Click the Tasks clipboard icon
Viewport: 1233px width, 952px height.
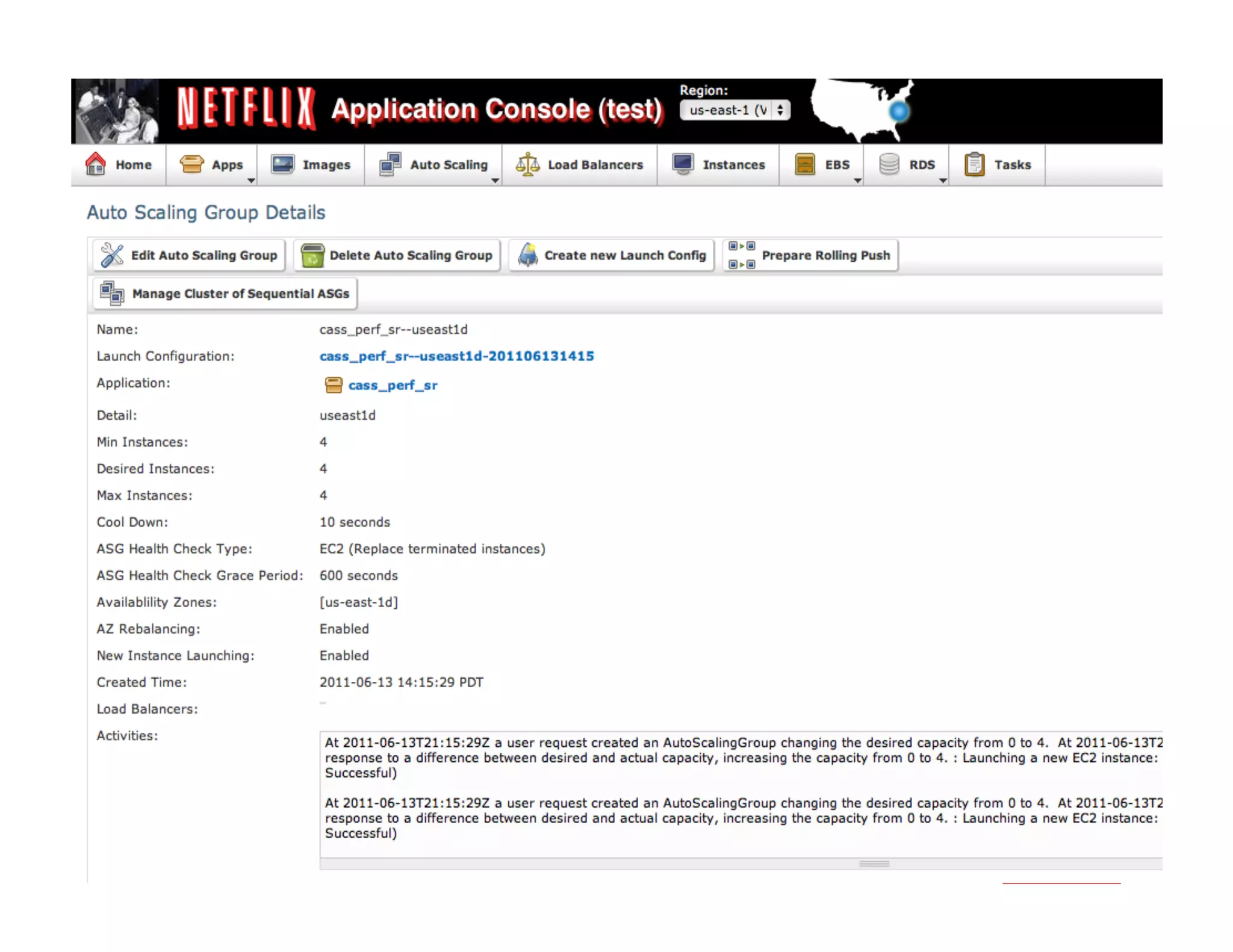pyautogui.click(x=974, y=164)
